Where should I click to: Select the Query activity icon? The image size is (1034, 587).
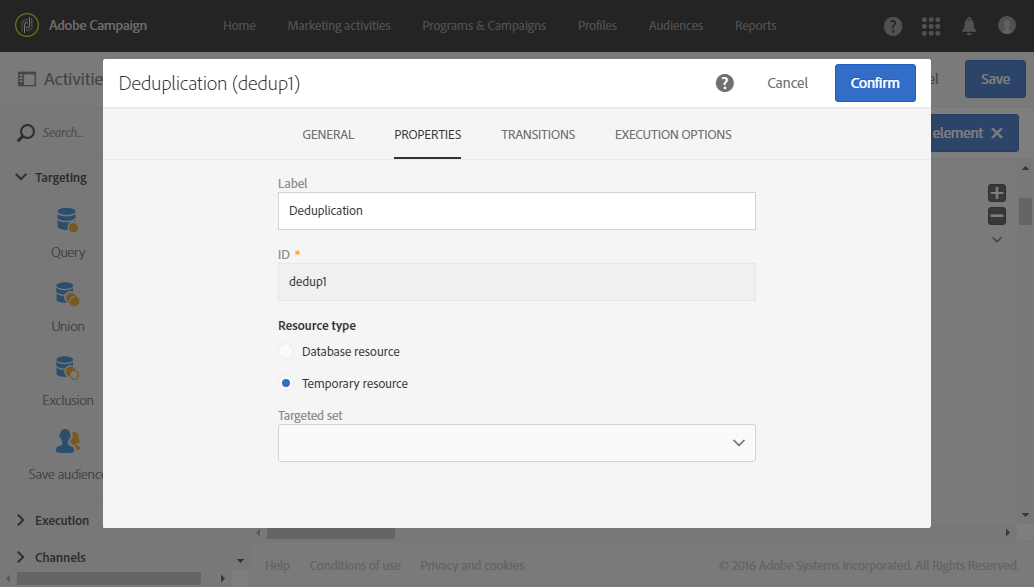(x=67, y=220)
